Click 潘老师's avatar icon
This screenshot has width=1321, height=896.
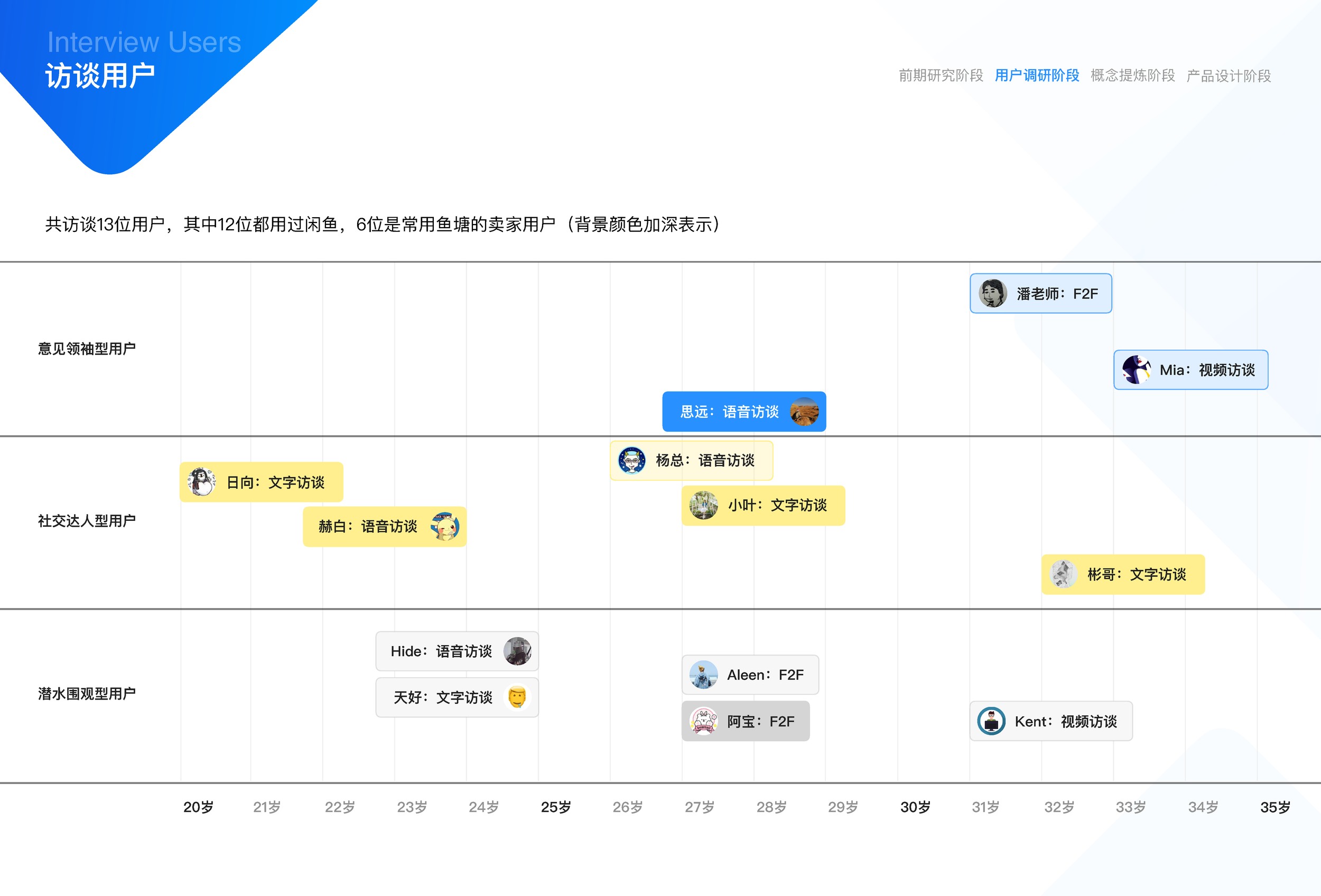click(992, 293)
